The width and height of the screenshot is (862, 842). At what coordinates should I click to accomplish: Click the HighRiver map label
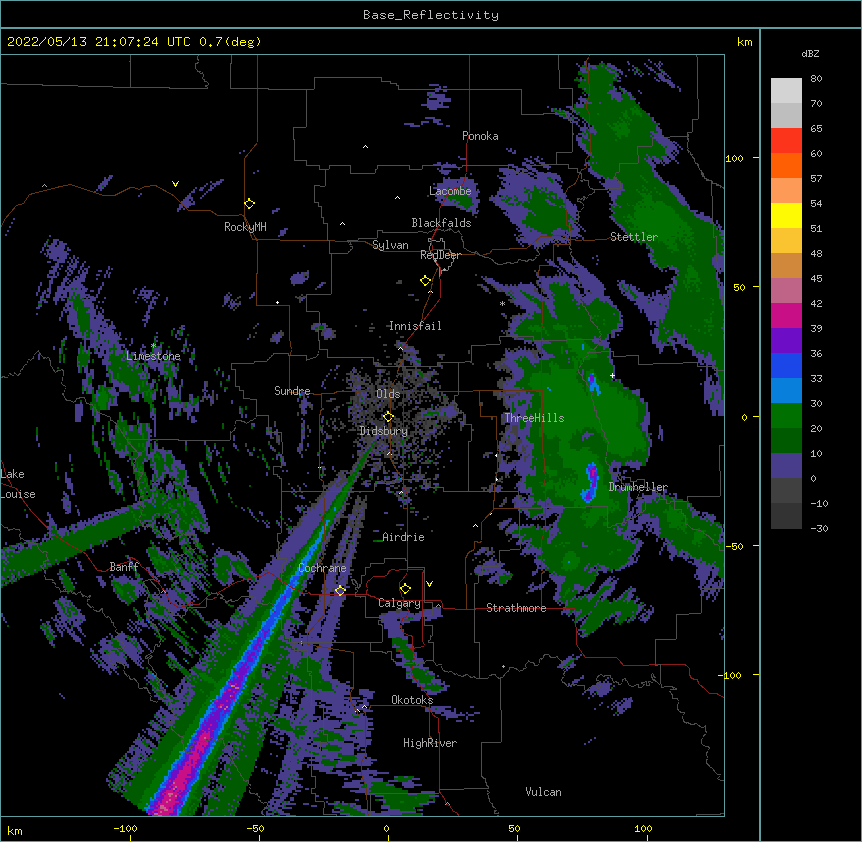(430, 743)
